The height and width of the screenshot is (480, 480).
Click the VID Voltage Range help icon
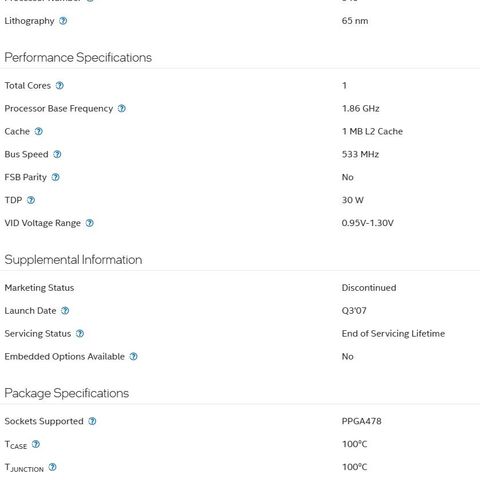click(90, 223)
